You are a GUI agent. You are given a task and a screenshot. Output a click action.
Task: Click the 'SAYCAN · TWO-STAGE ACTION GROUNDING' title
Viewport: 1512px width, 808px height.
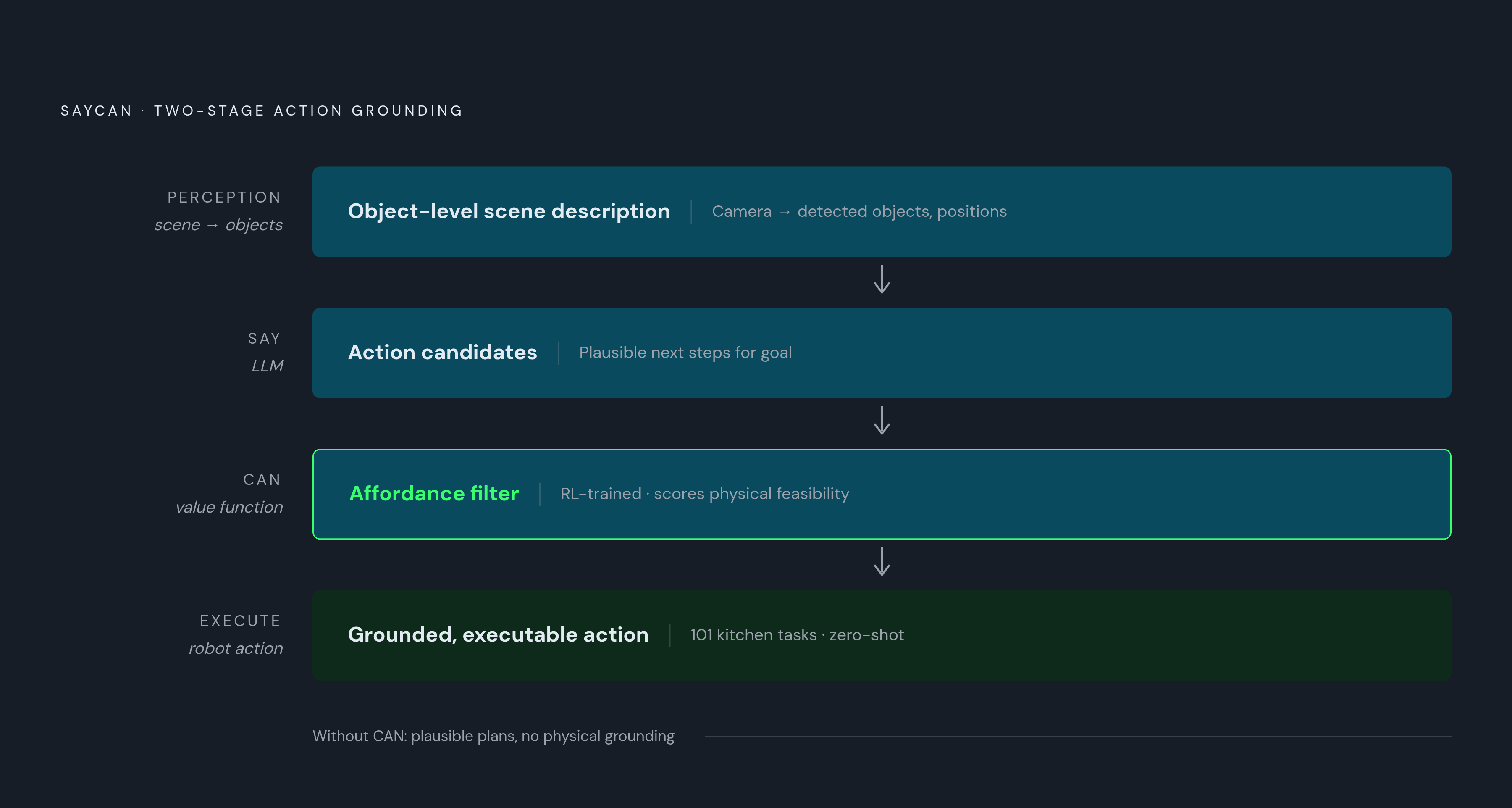(x=262, y=111)
